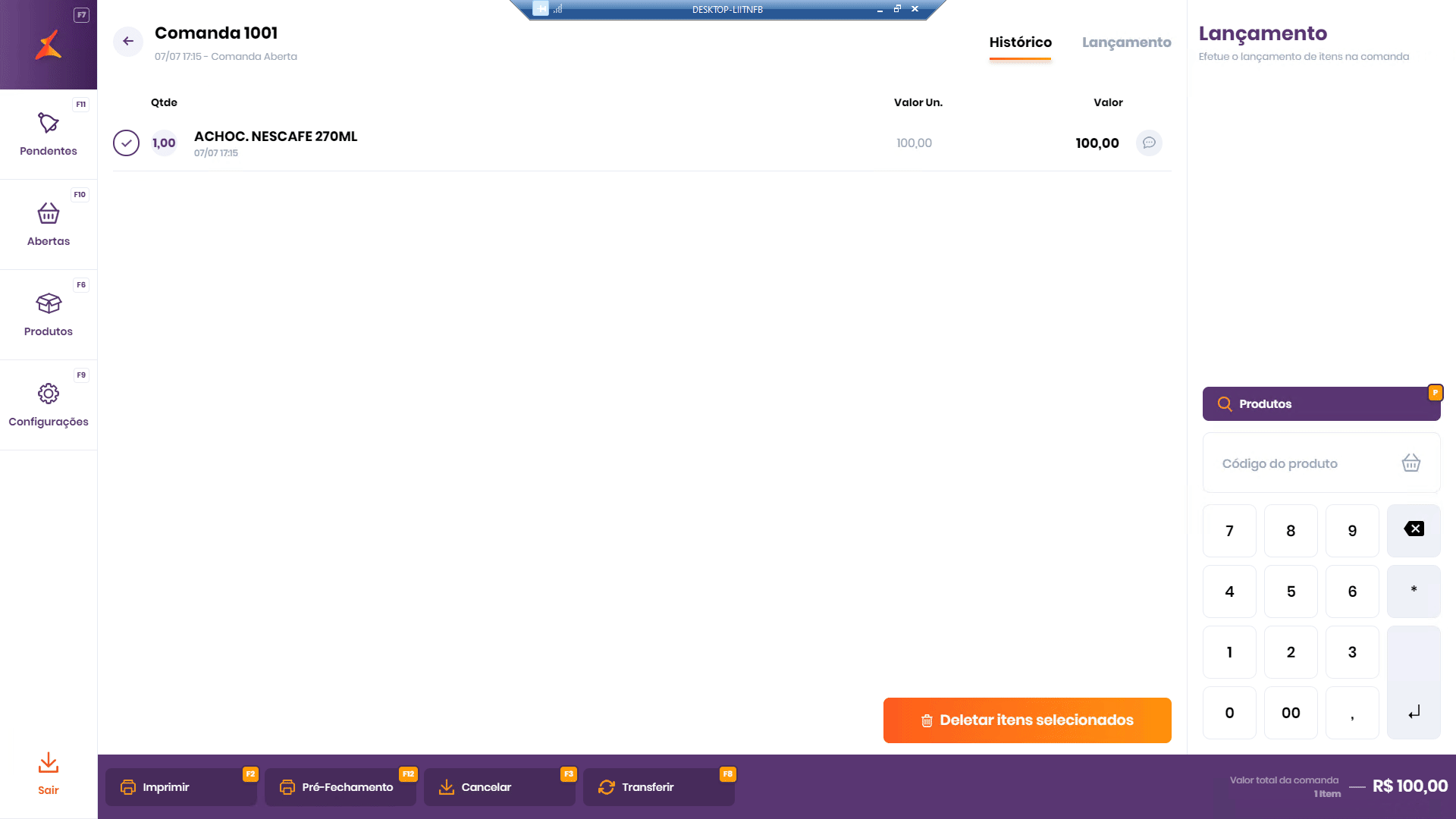The height and width of the screenshot is (819, 1456).
Task: Click the Pré-Fechamento button
Action: click(x=340, y=787)
